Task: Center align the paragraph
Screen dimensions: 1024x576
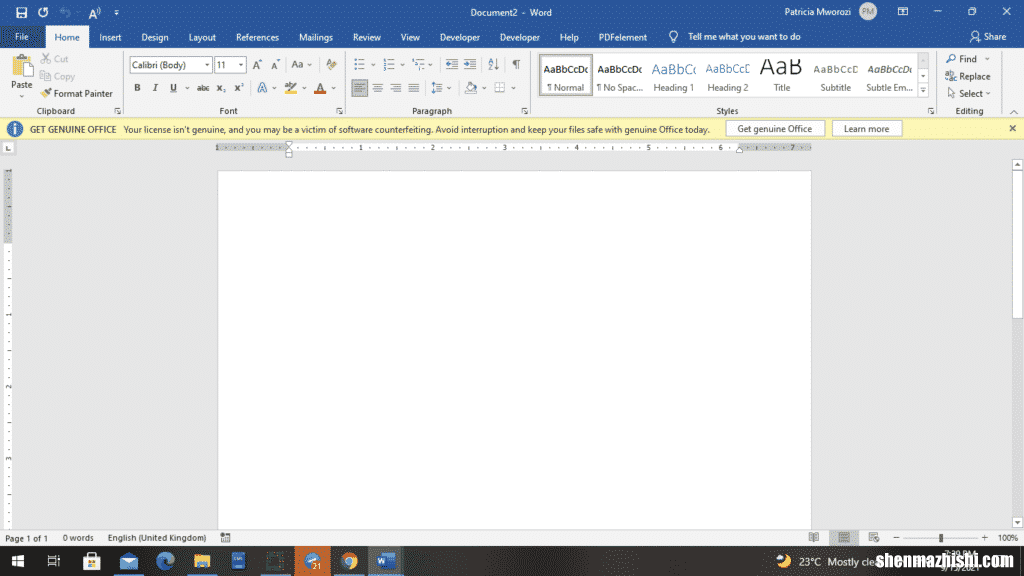Action: 377,88
